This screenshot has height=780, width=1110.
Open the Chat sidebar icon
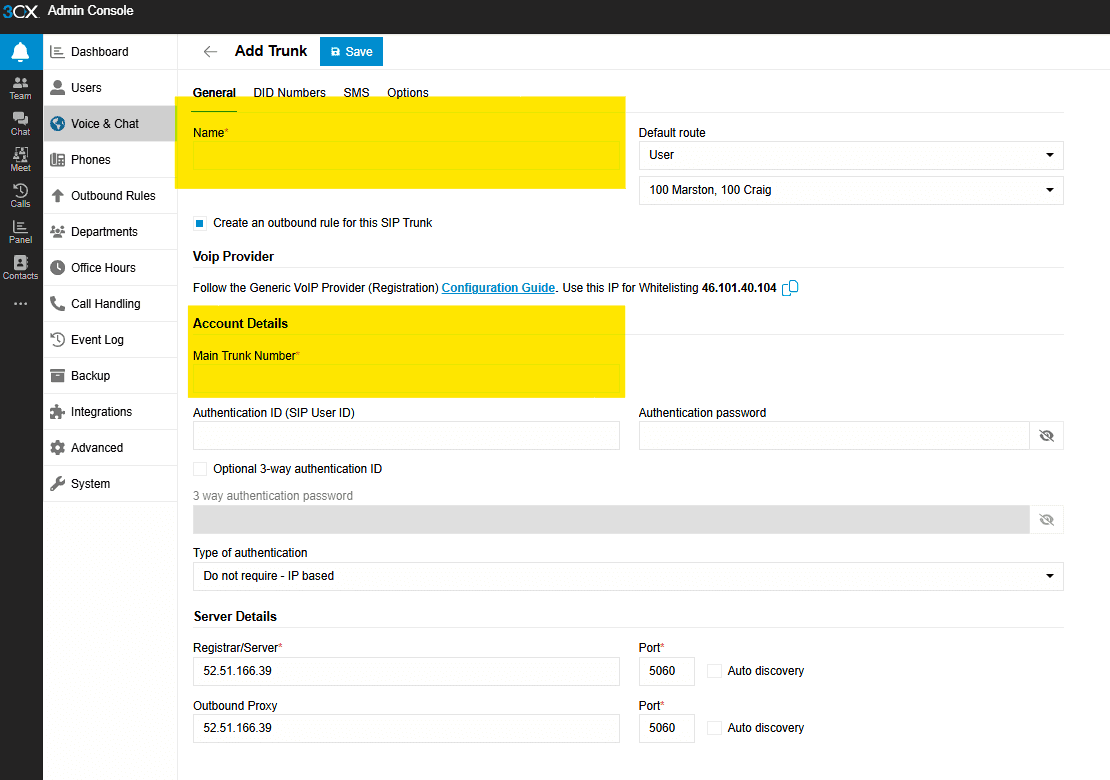click(20, 123)
